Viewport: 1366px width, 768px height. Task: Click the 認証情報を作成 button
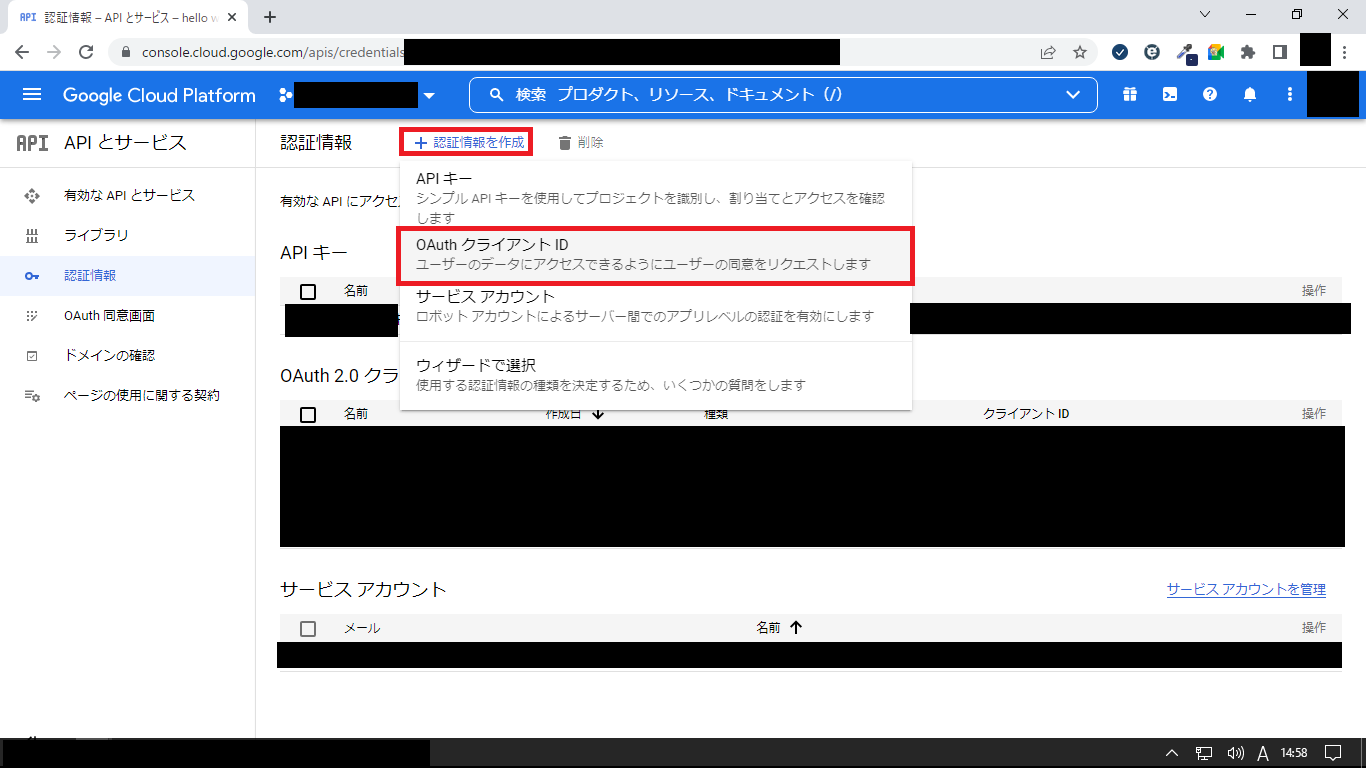(467, 142)
